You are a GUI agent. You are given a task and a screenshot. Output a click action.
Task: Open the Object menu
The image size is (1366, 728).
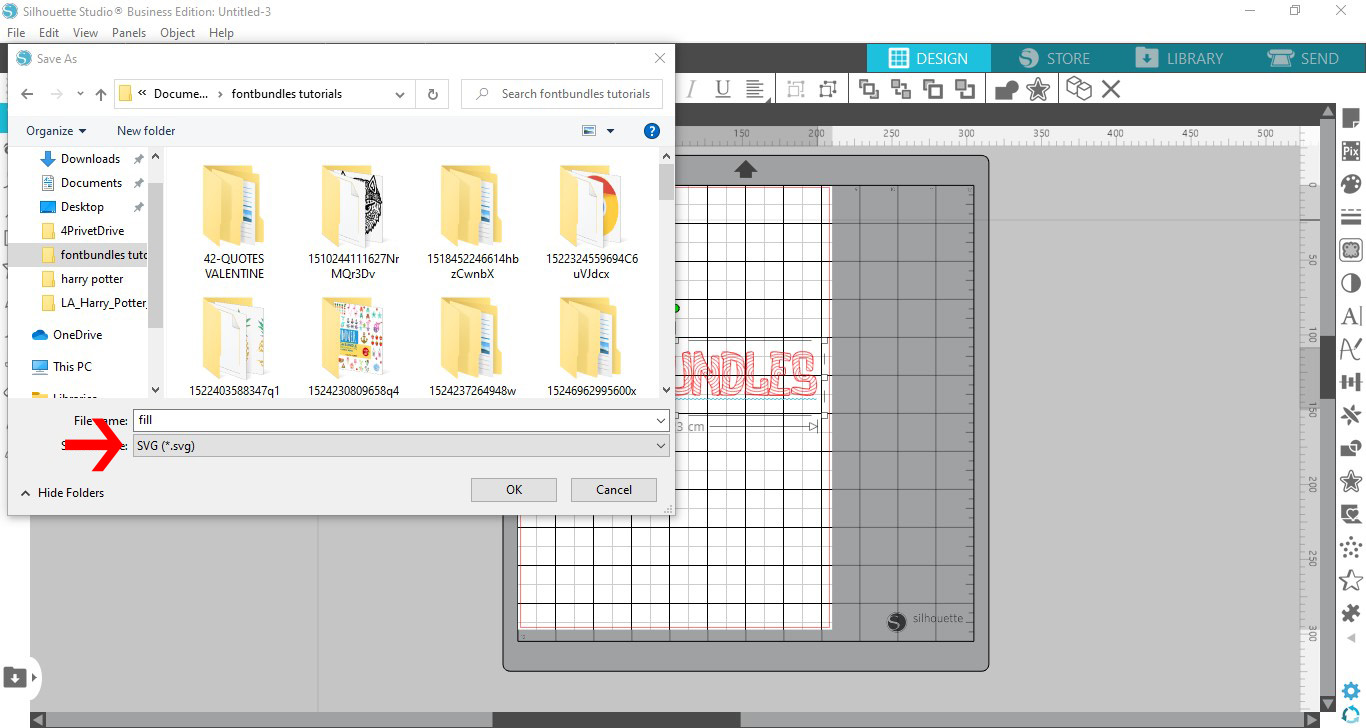(178, 33)
